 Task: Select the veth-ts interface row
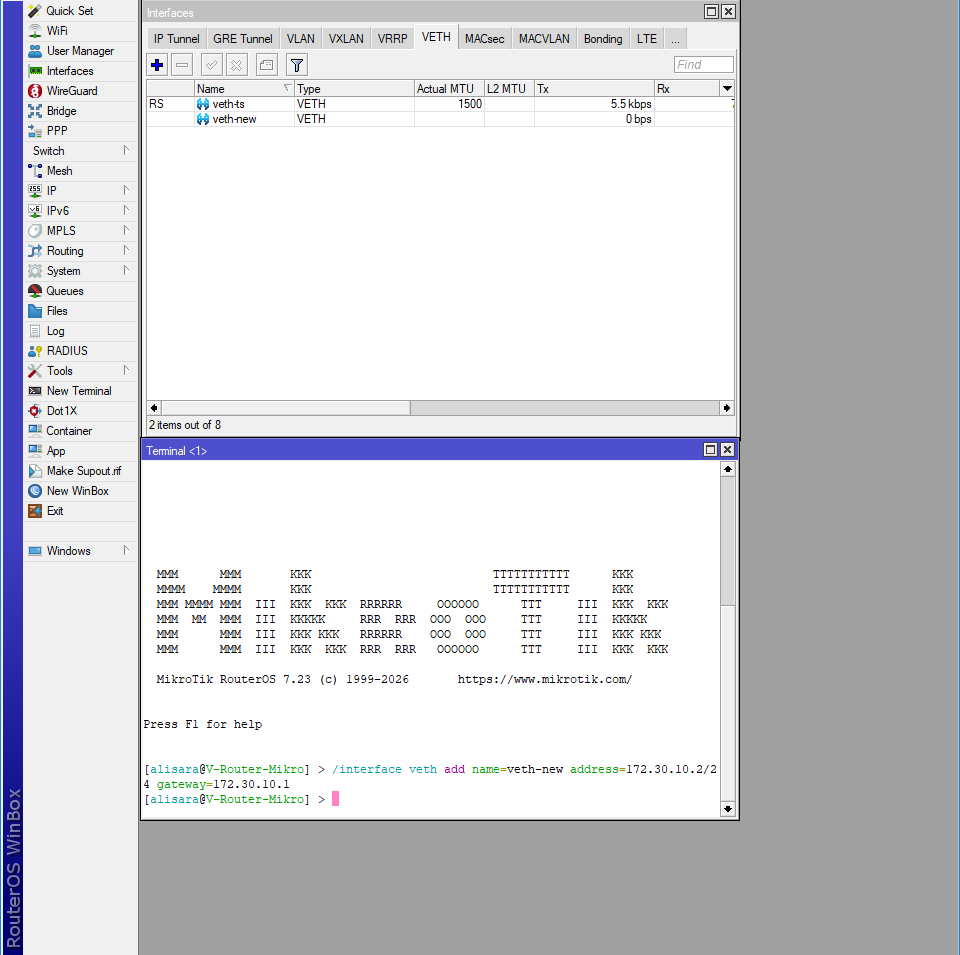pyautogui.click(x=440, y=104)
